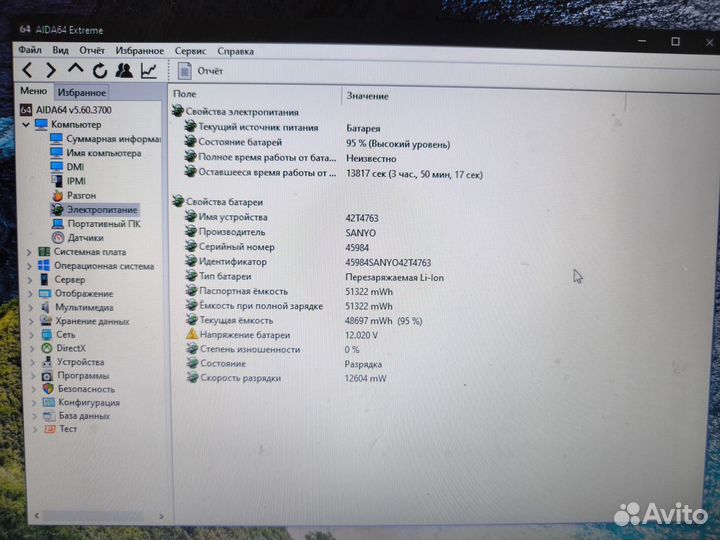Image resolution: width=720 pixels, height=540 pixels.
Task: Open the Сервис menu
Action: [x=190, y=51]
